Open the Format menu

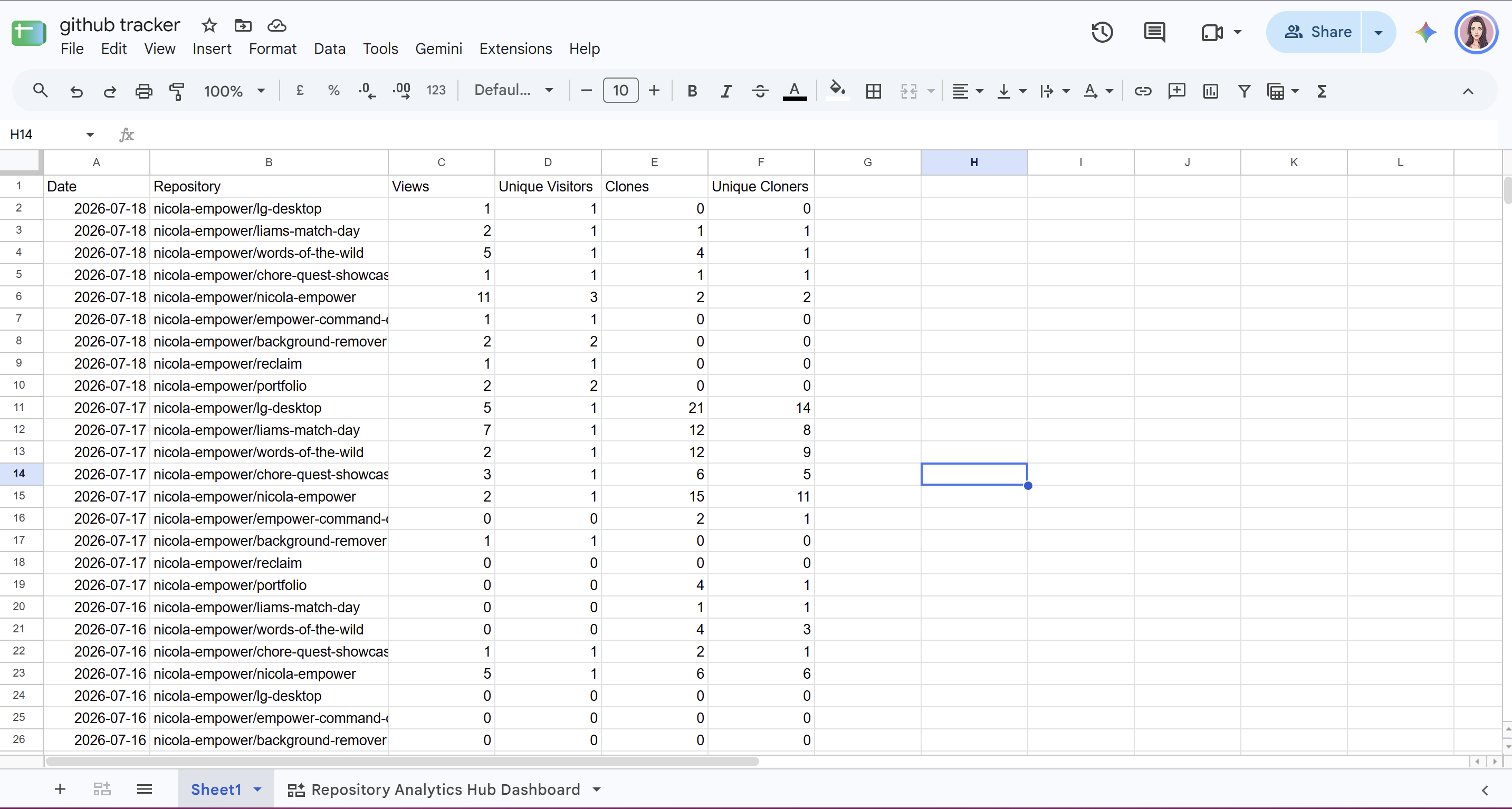coord(272,49)
